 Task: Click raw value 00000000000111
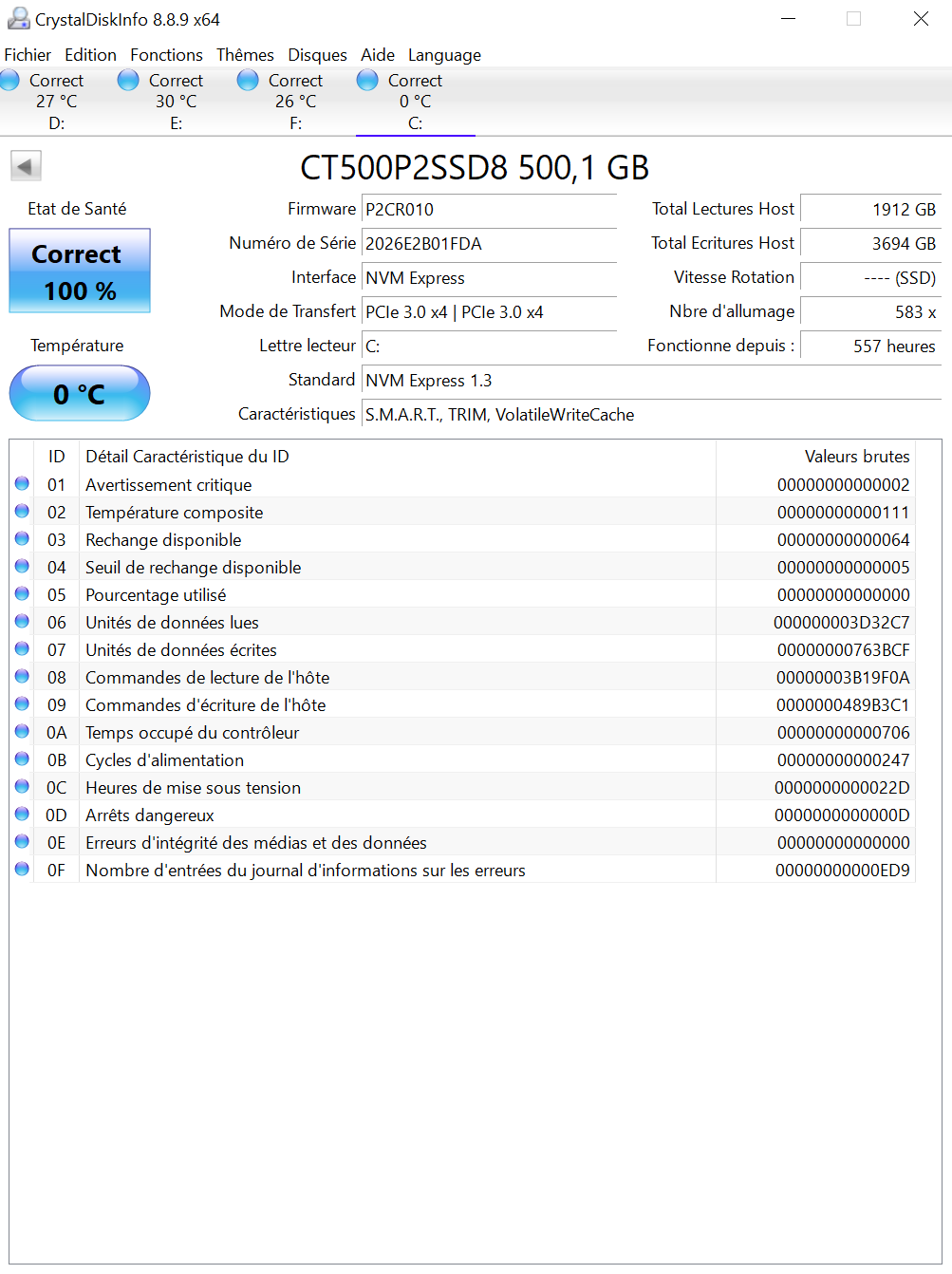843,513
